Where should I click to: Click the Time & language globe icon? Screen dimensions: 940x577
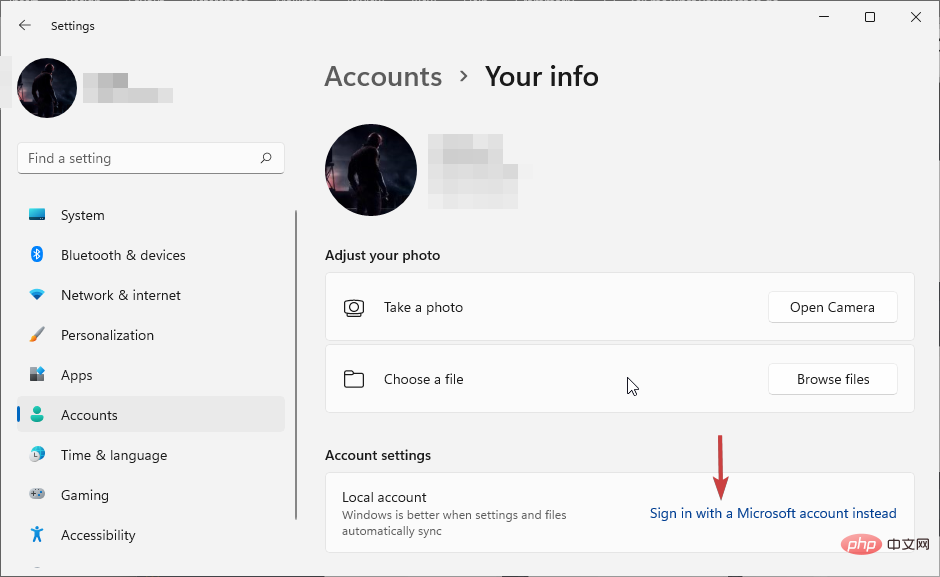coord(37,454)
